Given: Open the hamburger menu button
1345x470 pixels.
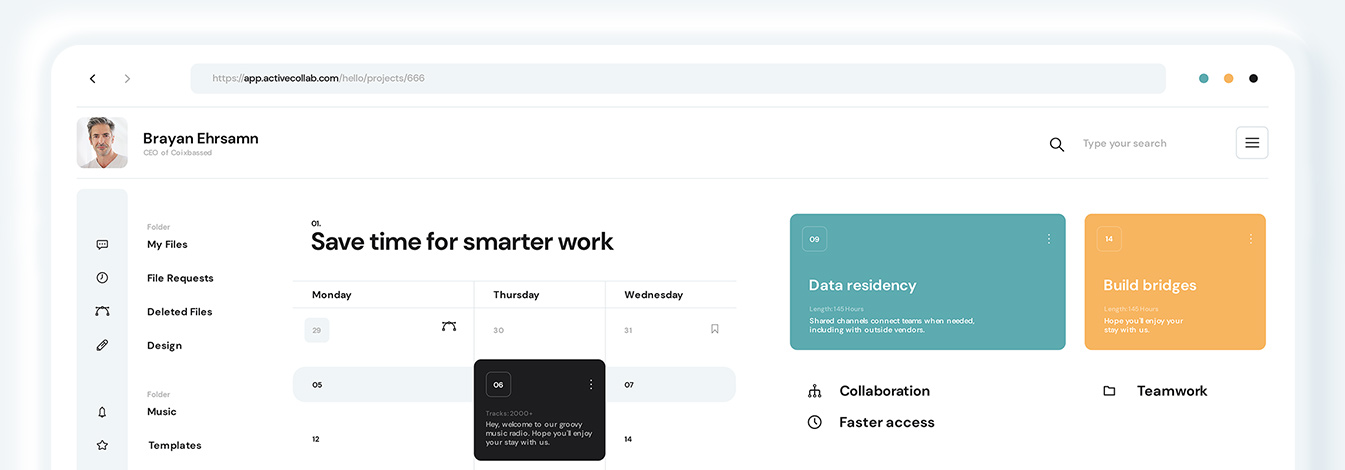Looking at the screenshot, I should coord(1251,143).
